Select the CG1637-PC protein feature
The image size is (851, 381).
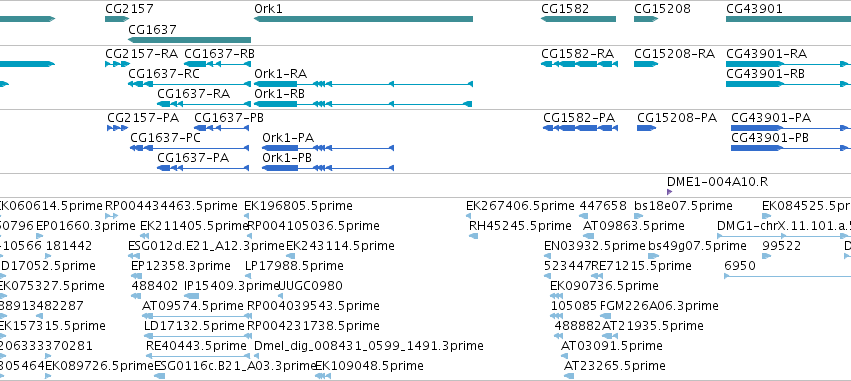point(189,148)
